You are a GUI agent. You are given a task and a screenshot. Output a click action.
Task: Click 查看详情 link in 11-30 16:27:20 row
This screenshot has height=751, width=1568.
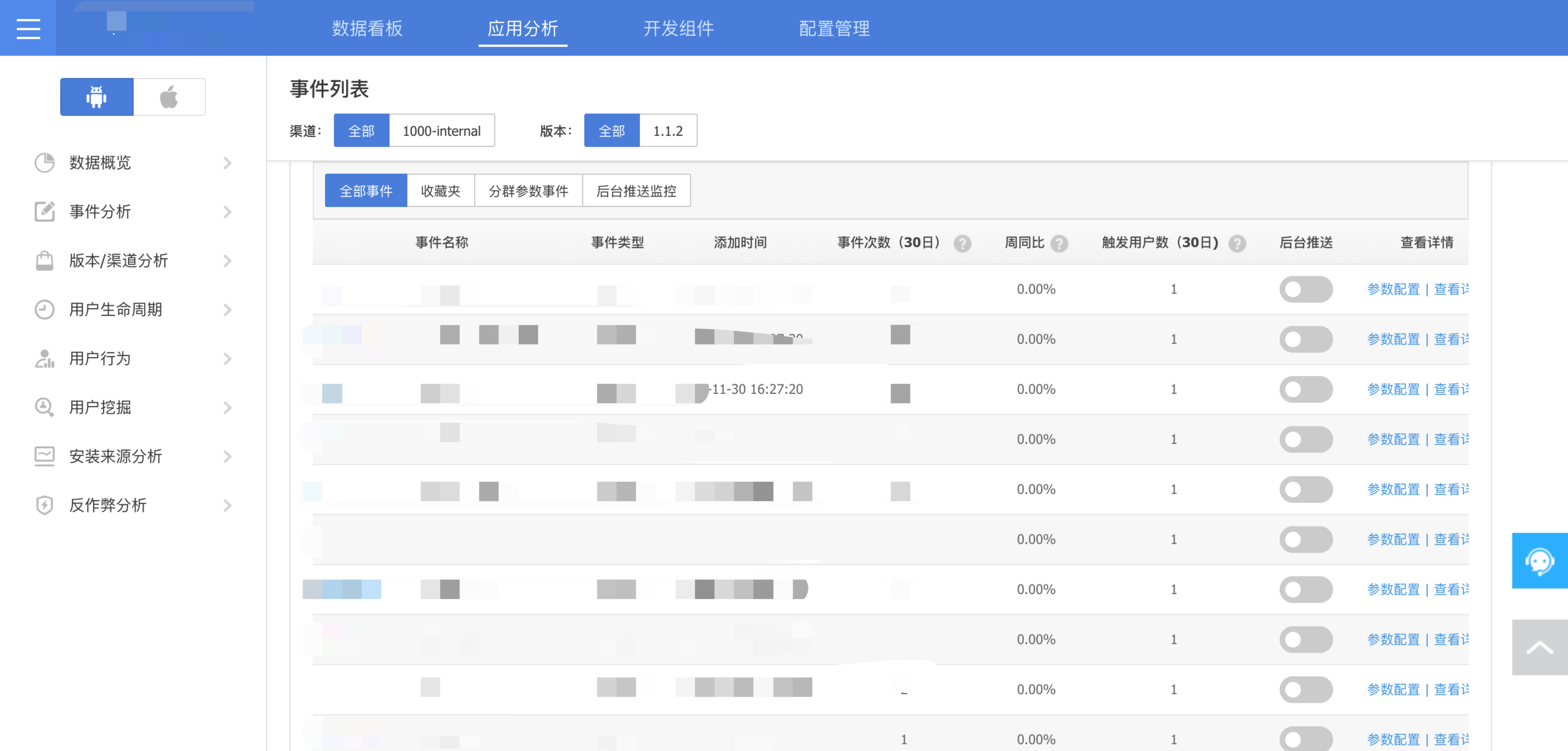[1452, 389]
